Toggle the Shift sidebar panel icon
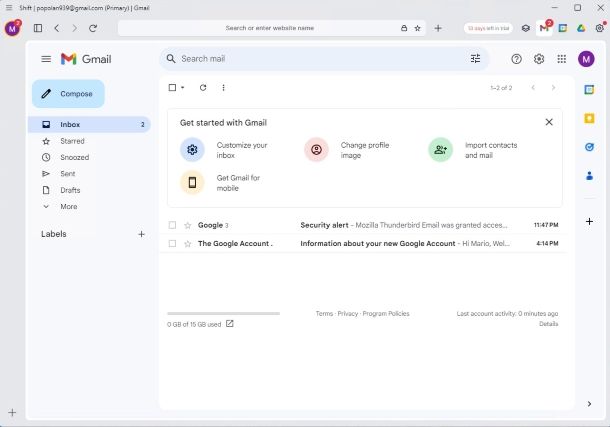The image size is (610, 427). 38,28
